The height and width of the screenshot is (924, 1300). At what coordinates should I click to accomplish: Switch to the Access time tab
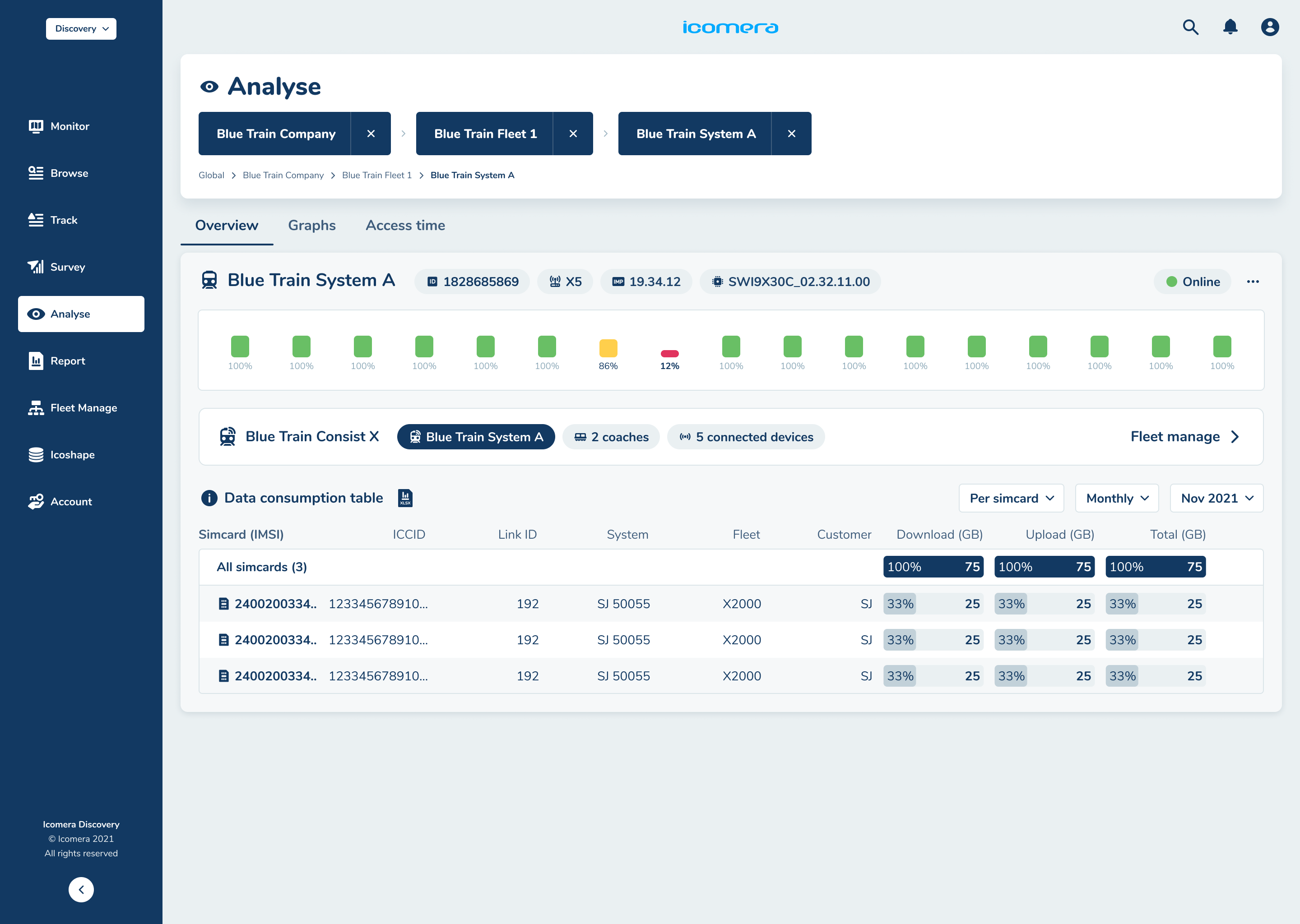(x=405, y=225)
